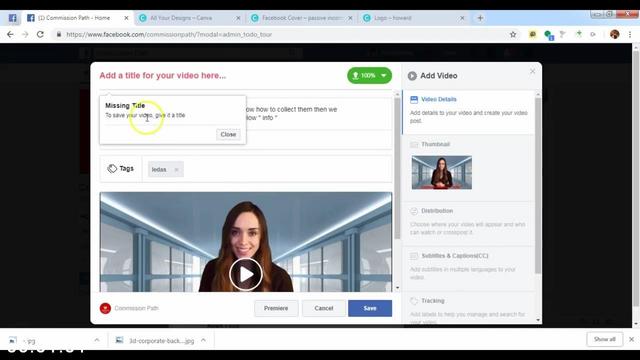This screenshot has width=640, height=360.
Task: Click the Cancel button
Action: 324,308
